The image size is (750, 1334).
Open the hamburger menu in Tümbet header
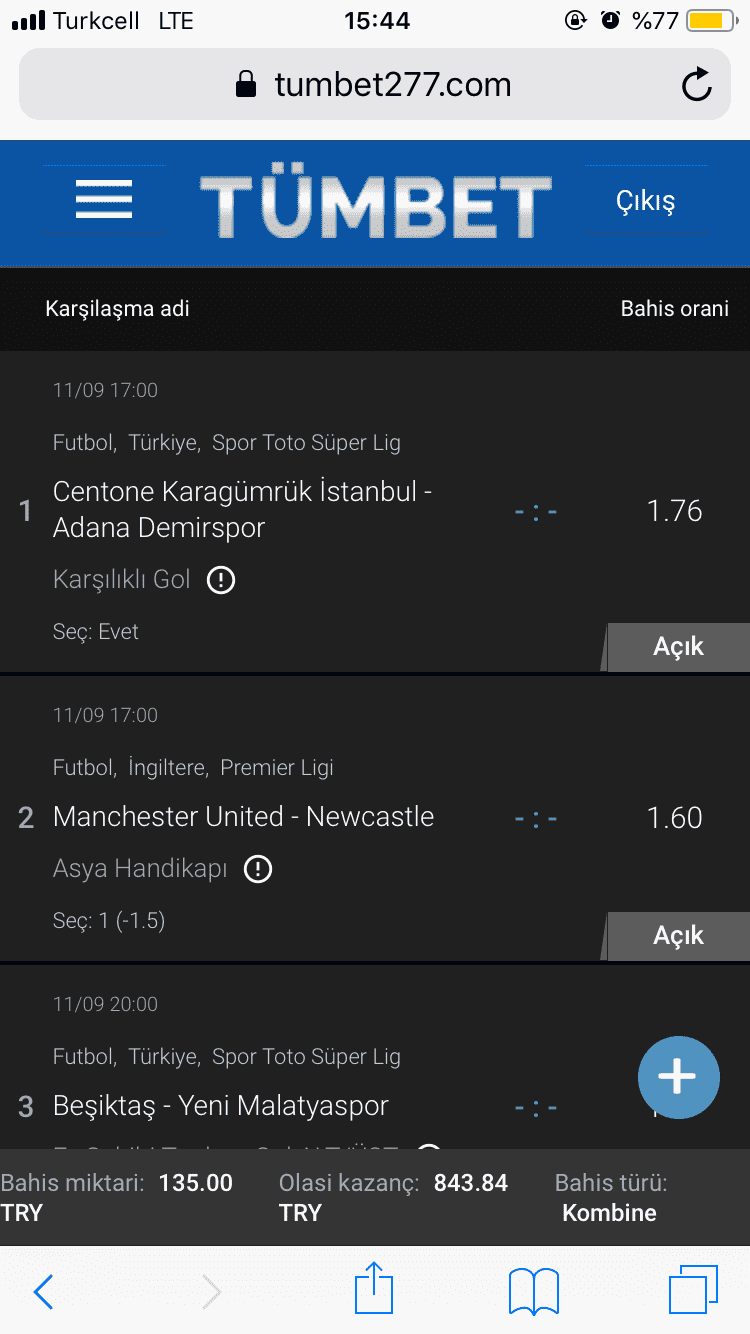pos(104,200)
